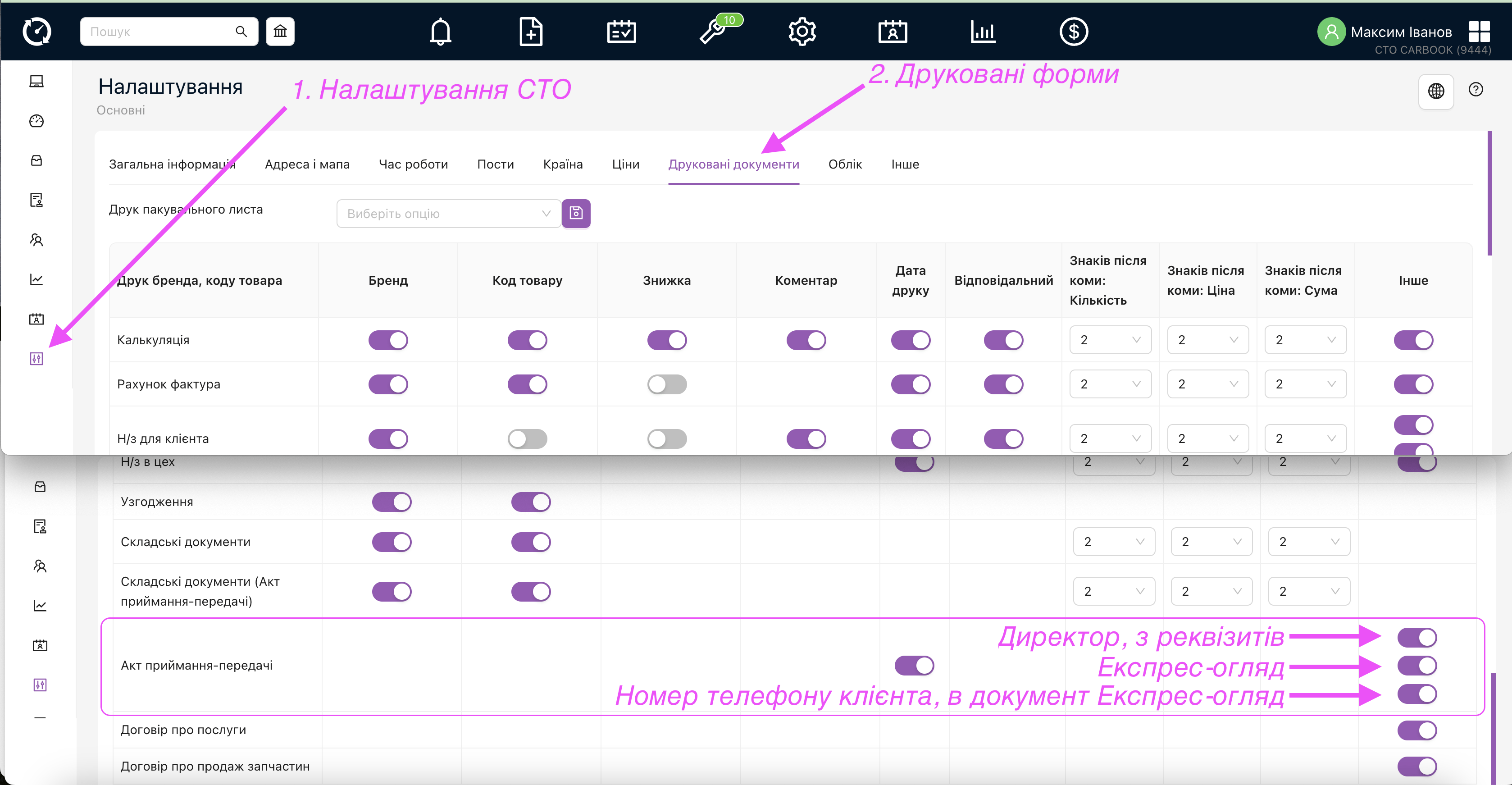The image size is (1512, 785).
Task: Click the bank building icon near search
Action: tap(280, 32)
